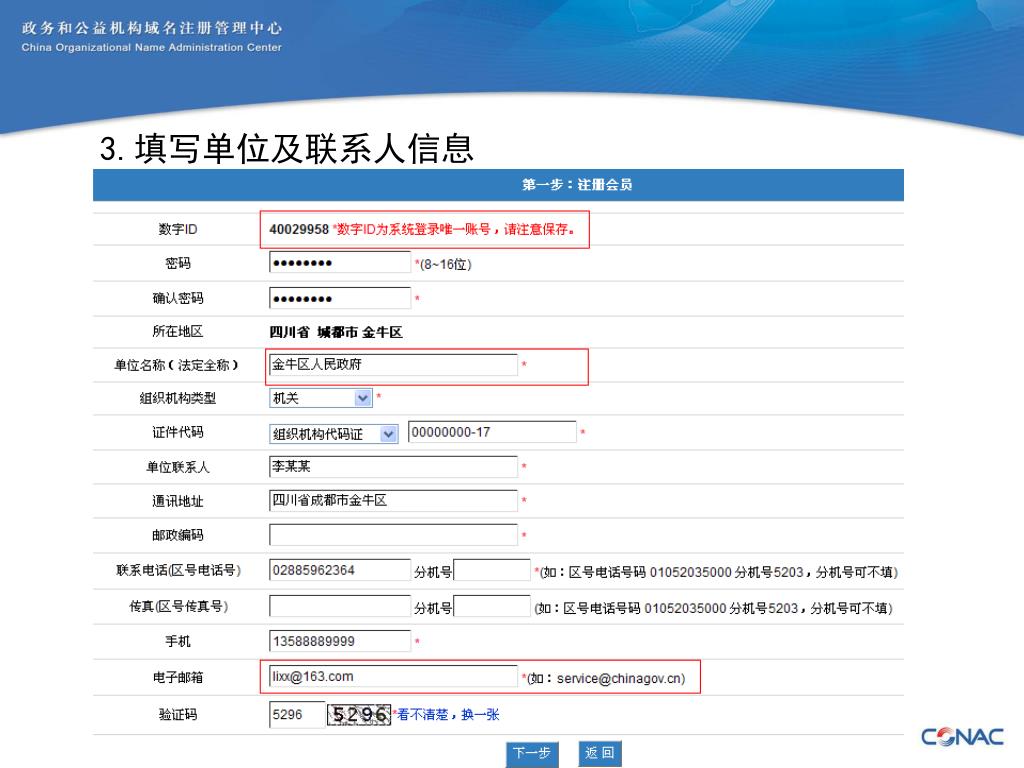Screen dimensions: 1024x768
Task: Click the telephone extension number field
Action: [x=492, y=571]
